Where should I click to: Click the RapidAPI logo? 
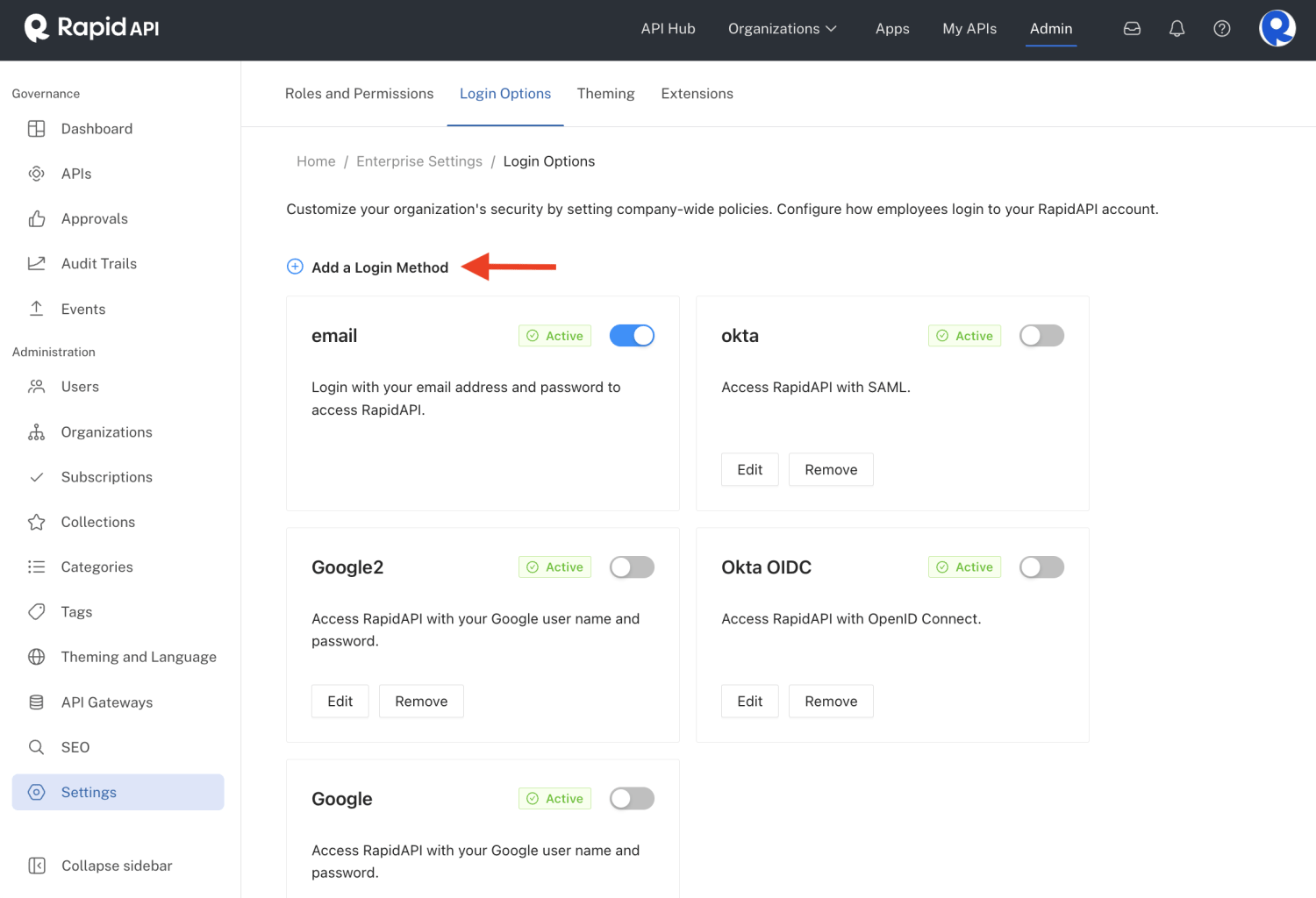91,28
